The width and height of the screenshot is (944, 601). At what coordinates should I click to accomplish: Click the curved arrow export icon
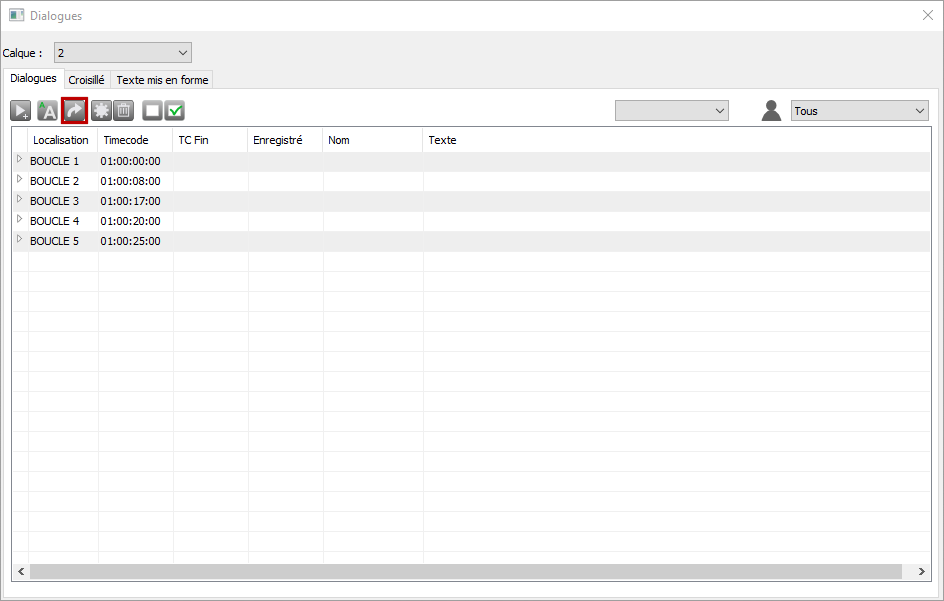click(x=75, y=111)
